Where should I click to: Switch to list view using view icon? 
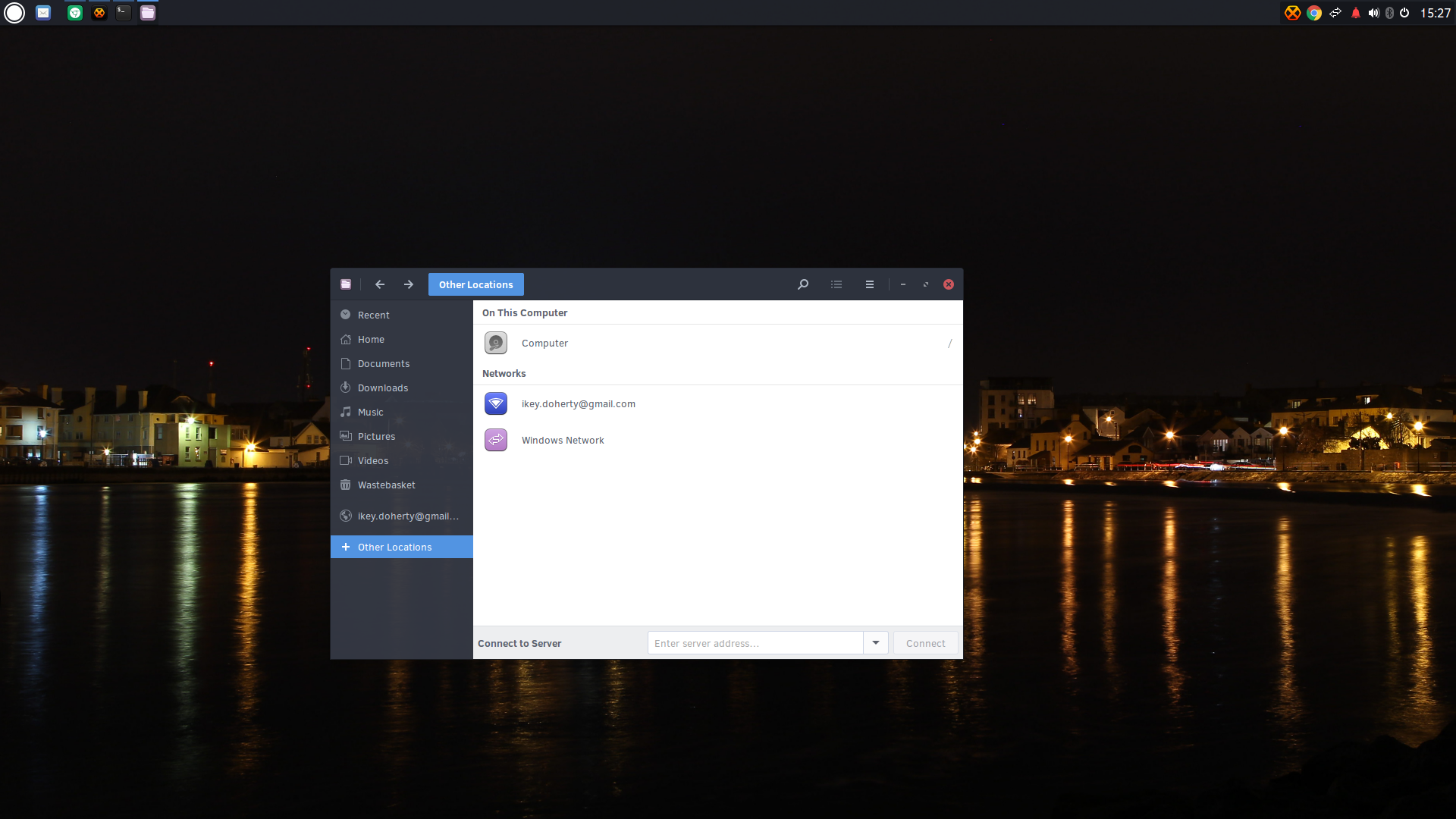[836, 284]
